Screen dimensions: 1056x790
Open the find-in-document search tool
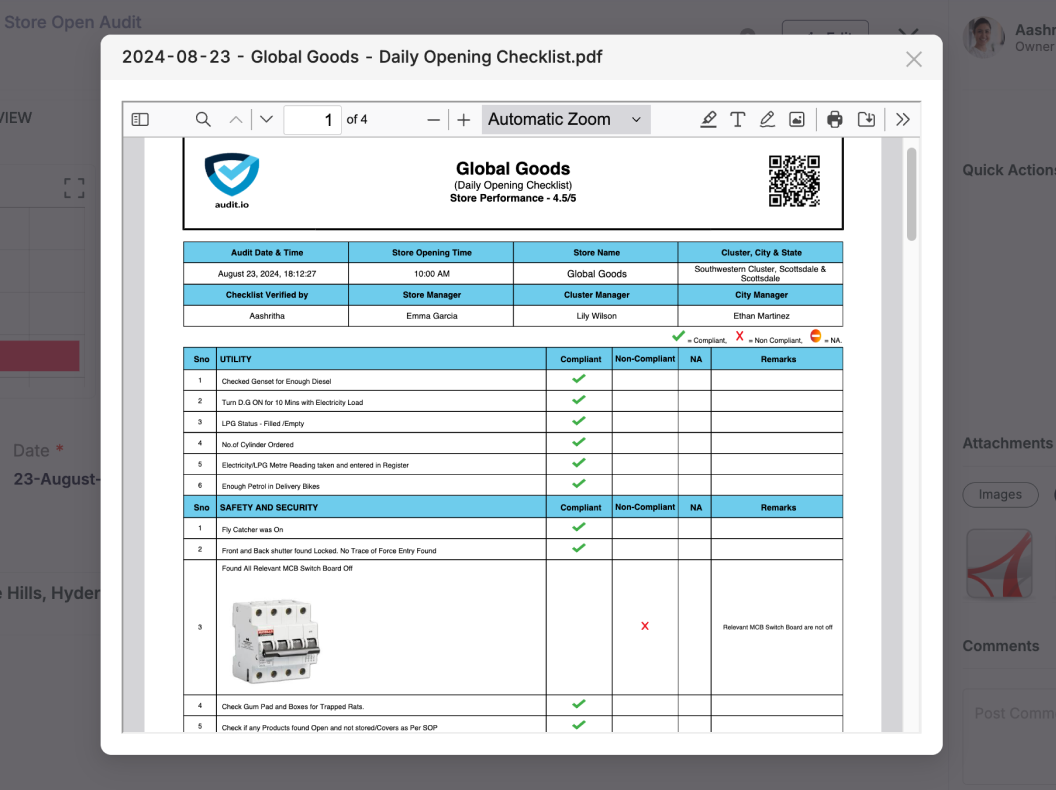click(x=203, y=120)
